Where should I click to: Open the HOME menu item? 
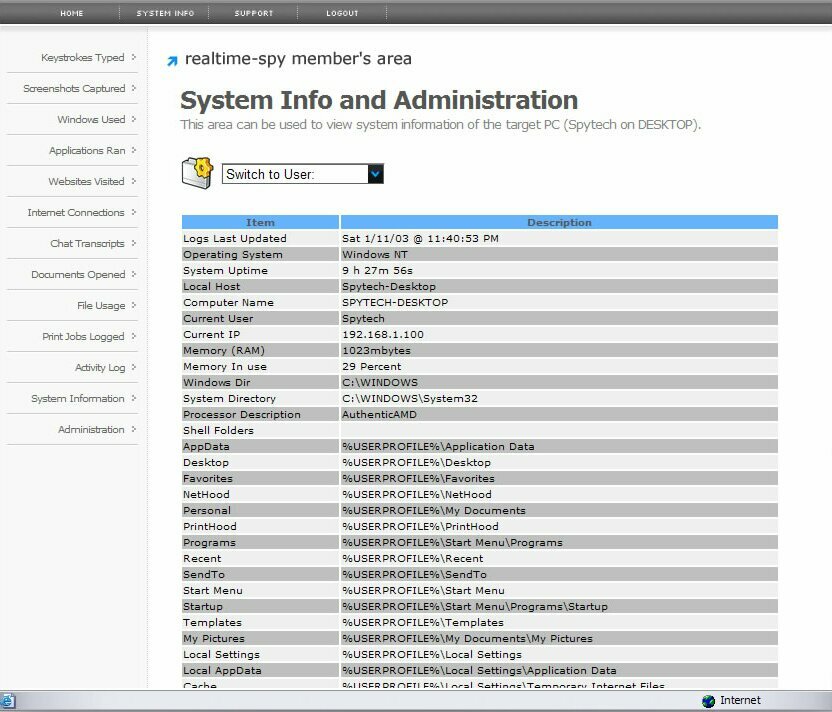tap(72, 13)
